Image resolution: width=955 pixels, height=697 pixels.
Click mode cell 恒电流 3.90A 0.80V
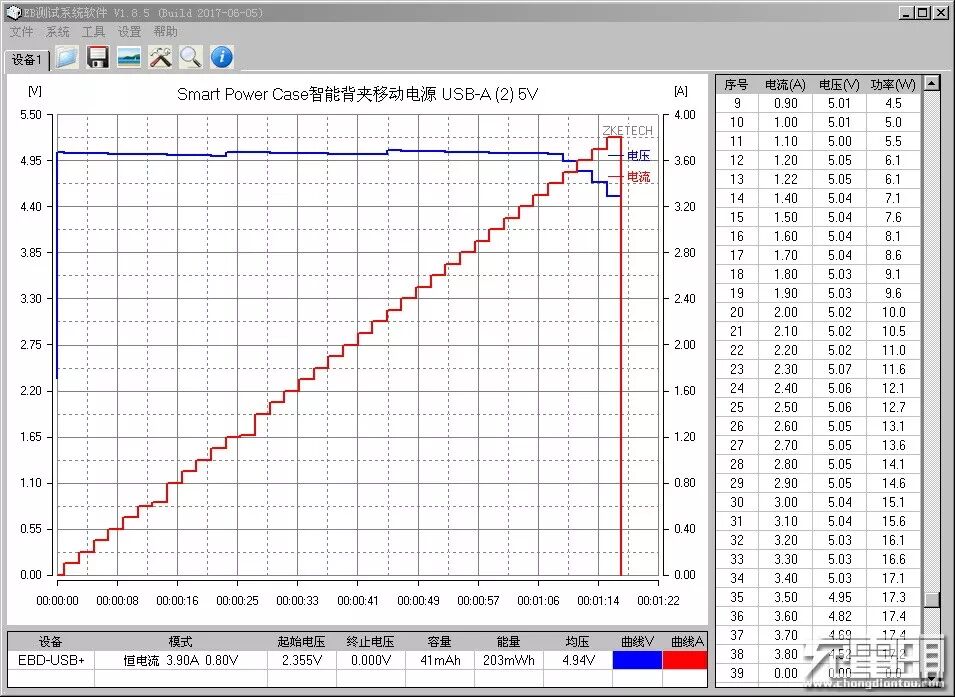click(181, 660)
